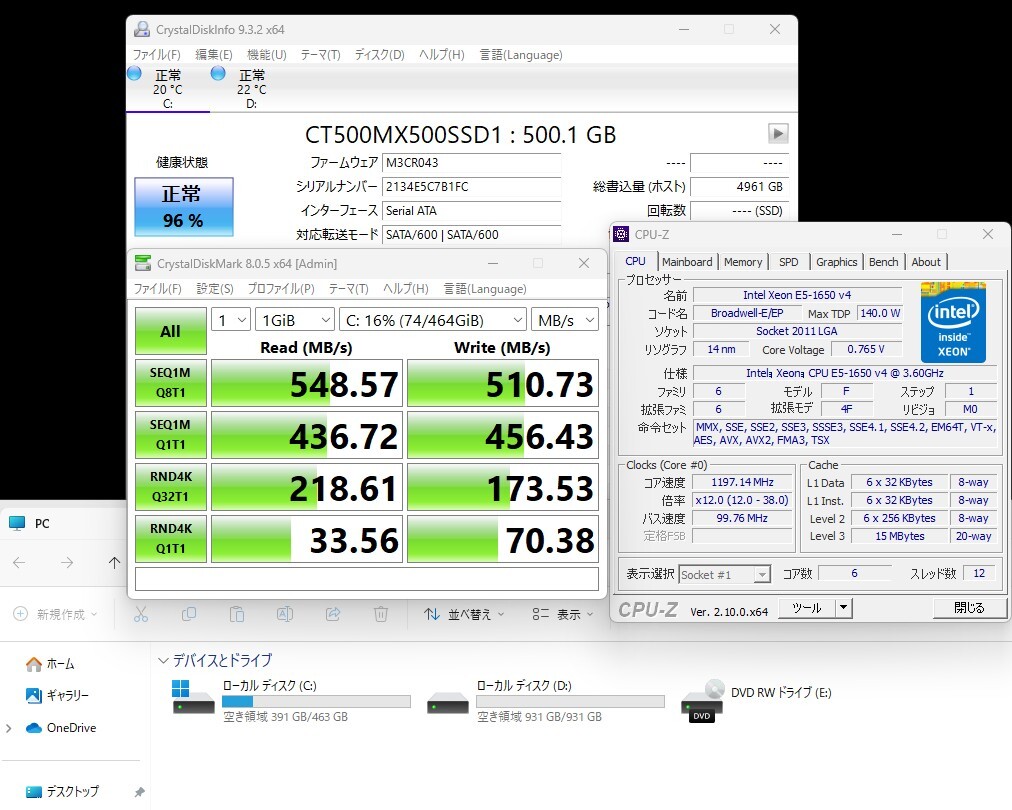Click Delete trash icon in Explorer toolbar
The width and height of the screenshot is (1012, 810).
[x=381, y=614]
